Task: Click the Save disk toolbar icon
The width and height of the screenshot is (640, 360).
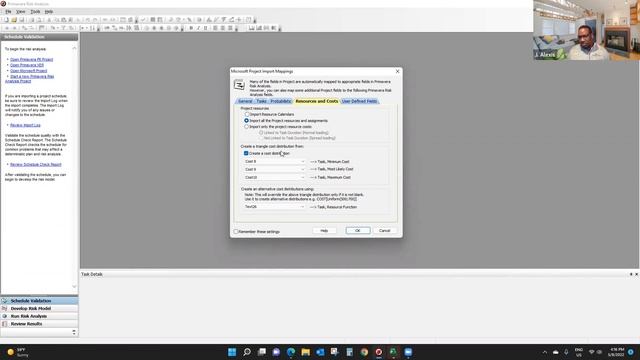Action: click(22, 20)
